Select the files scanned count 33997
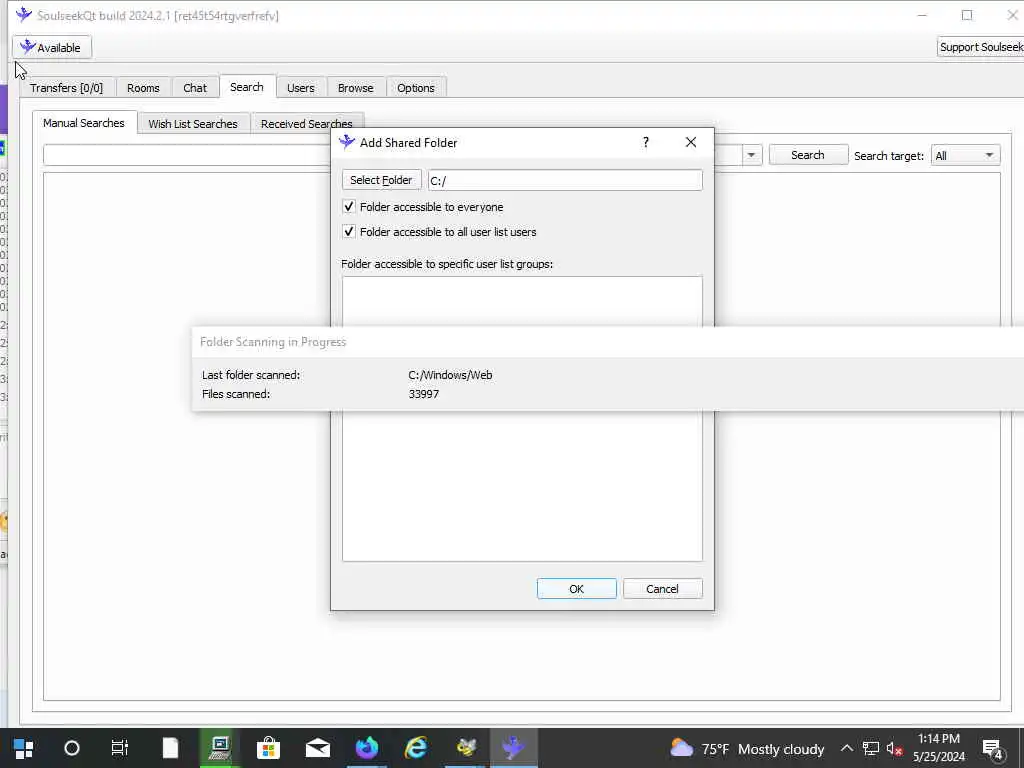This screenshot has width=1024, height=768. pos(424,394)
